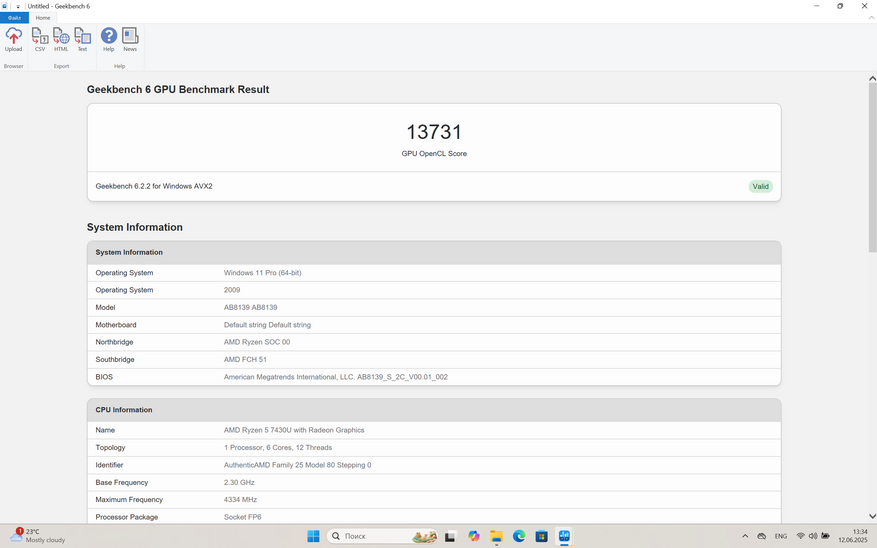
Task: Click the Windows Start button
Action: tap(313, 537)
